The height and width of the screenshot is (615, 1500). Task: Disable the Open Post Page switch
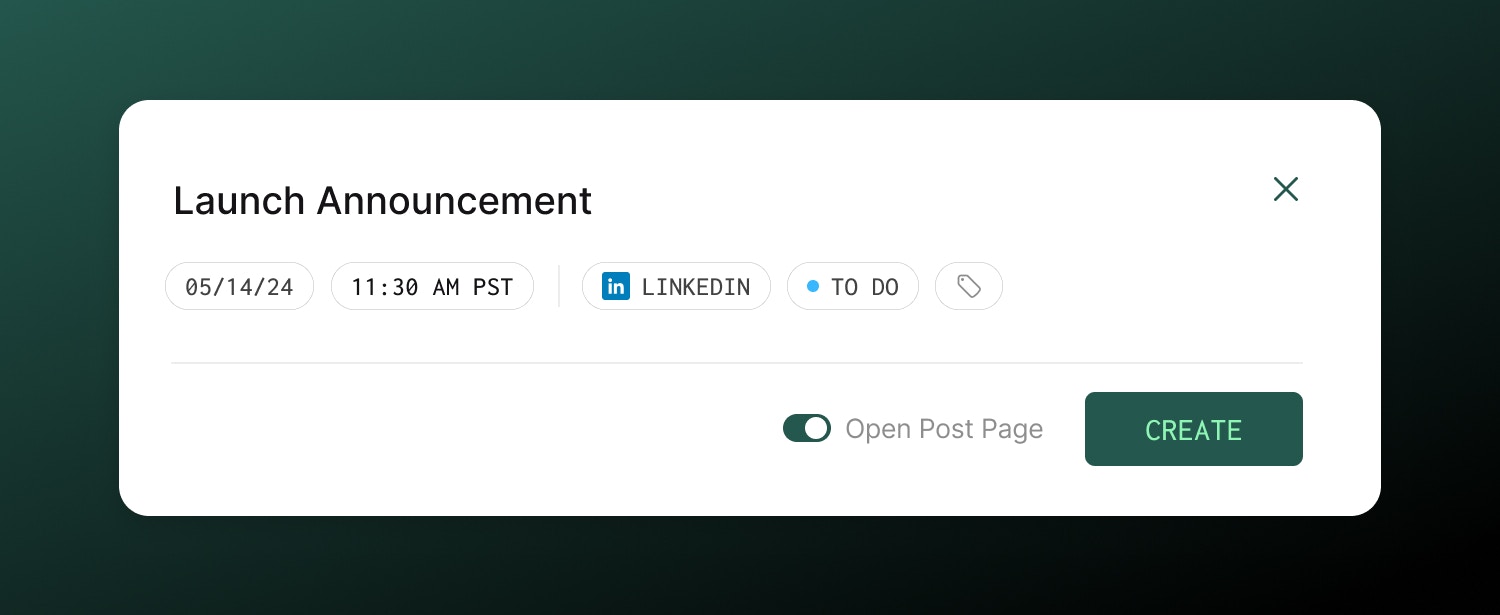807,428
